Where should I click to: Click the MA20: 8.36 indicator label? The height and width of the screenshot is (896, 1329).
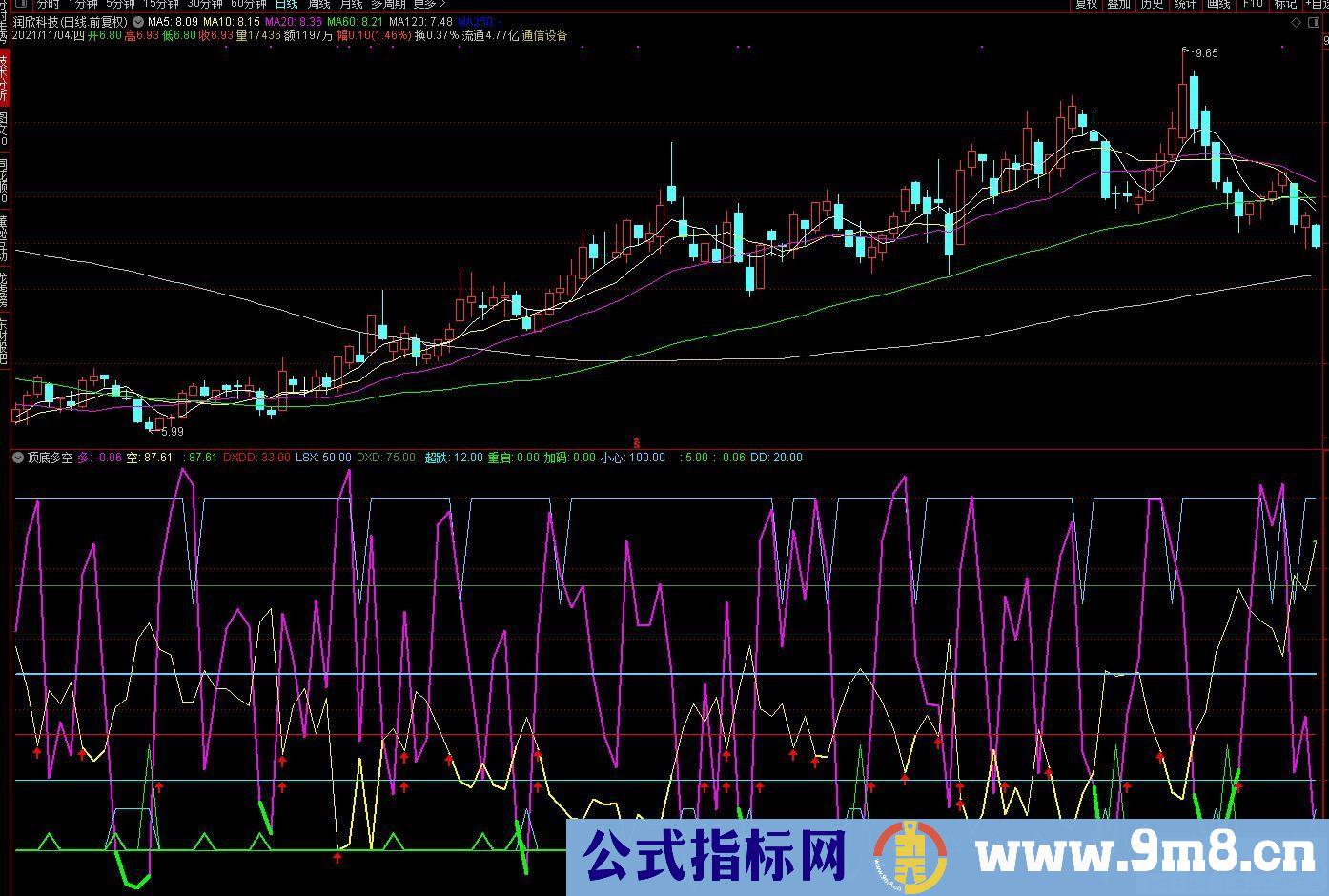pos(293,22)
